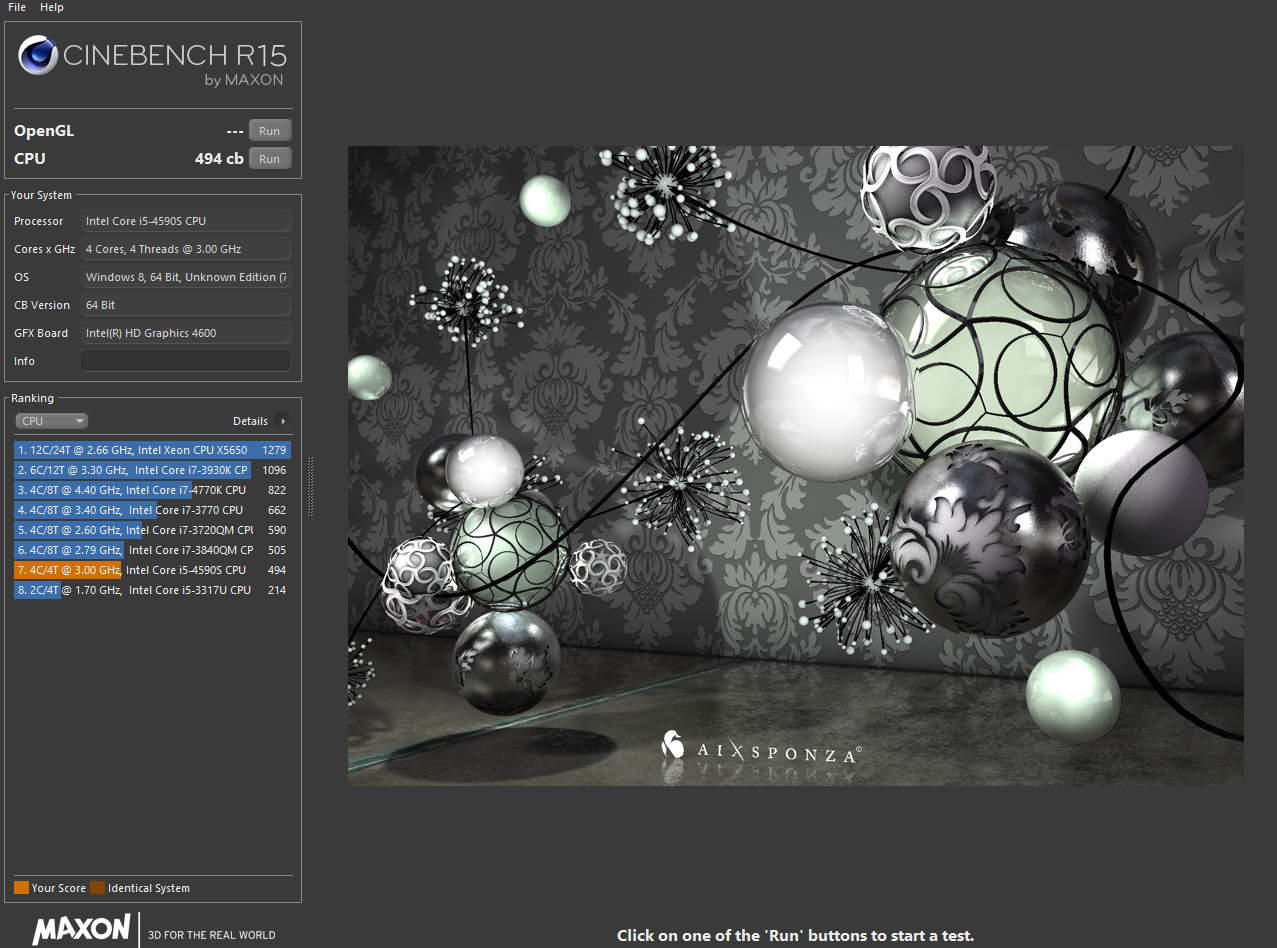This screenshot has height=948, width=1277.
Task: Select ranking row Intel Xeon CPU X5650
Action: [152, 450]
